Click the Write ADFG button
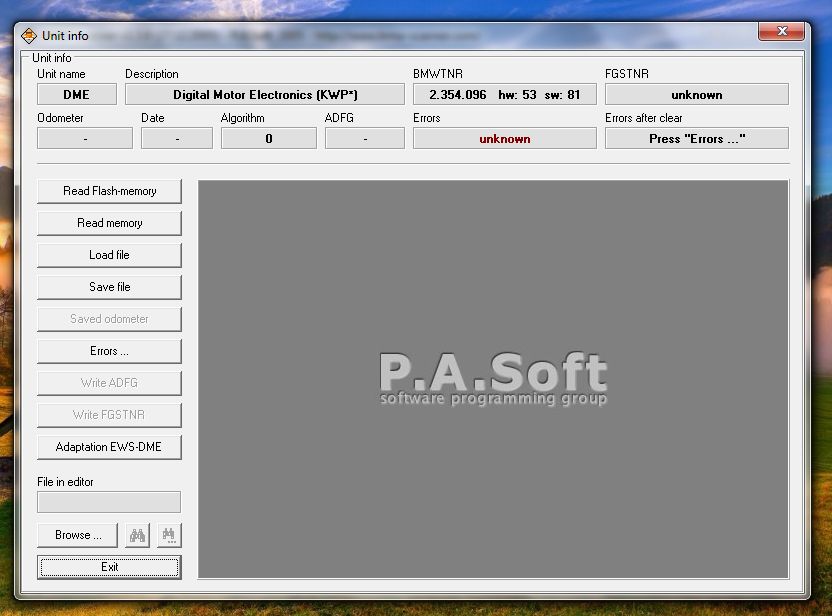 click(109, 383)
